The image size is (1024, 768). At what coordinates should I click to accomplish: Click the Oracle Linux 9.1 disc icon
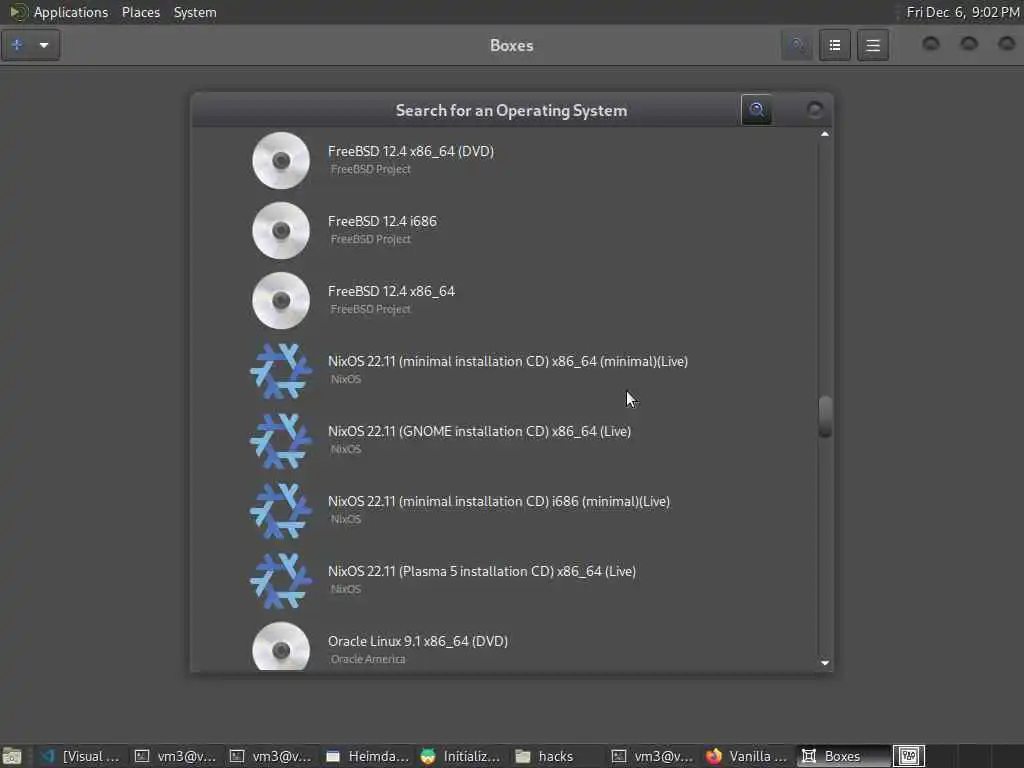coord(281,647)
